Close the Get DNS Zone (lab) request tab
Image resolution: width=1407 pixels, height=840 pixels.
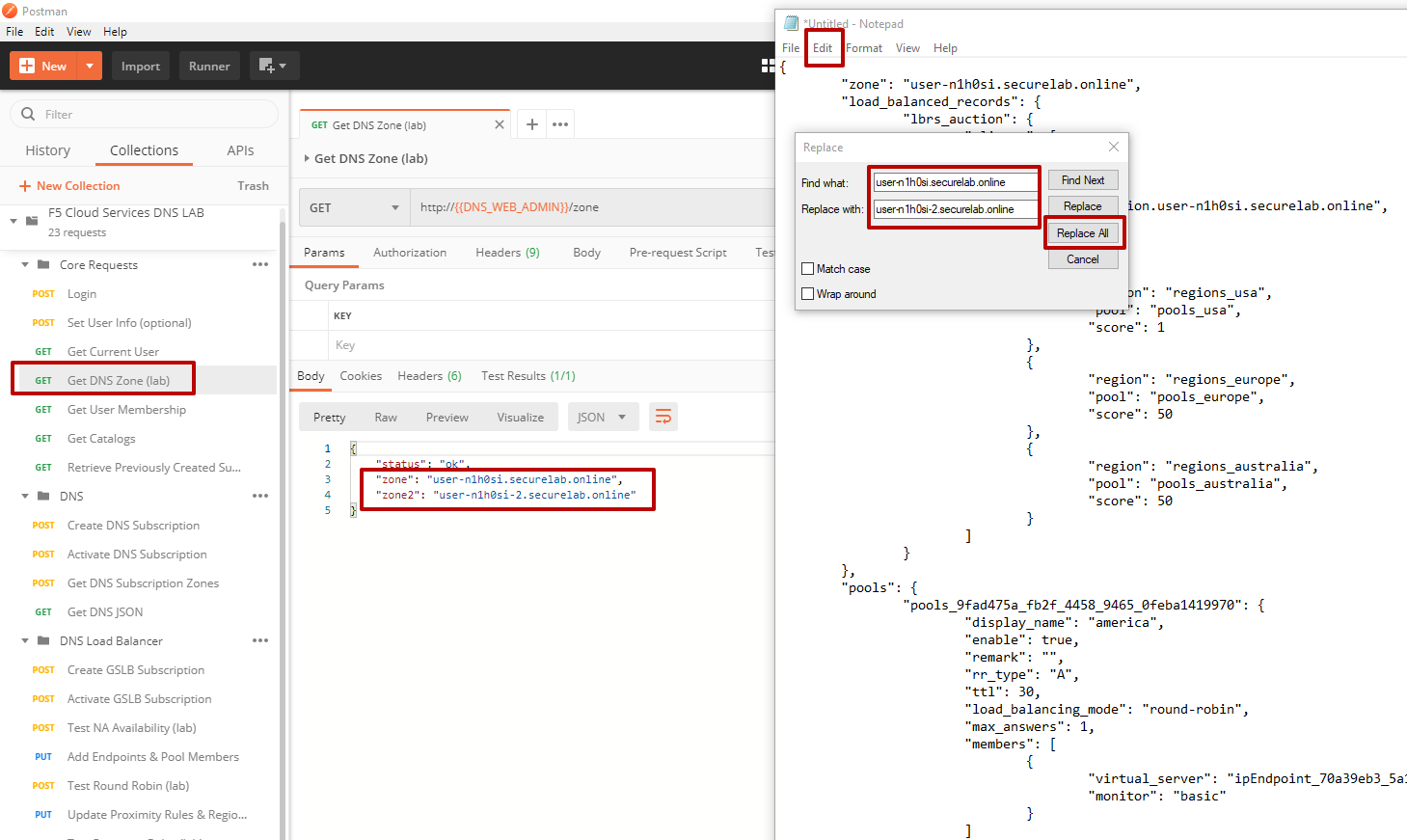pos(500,124)
